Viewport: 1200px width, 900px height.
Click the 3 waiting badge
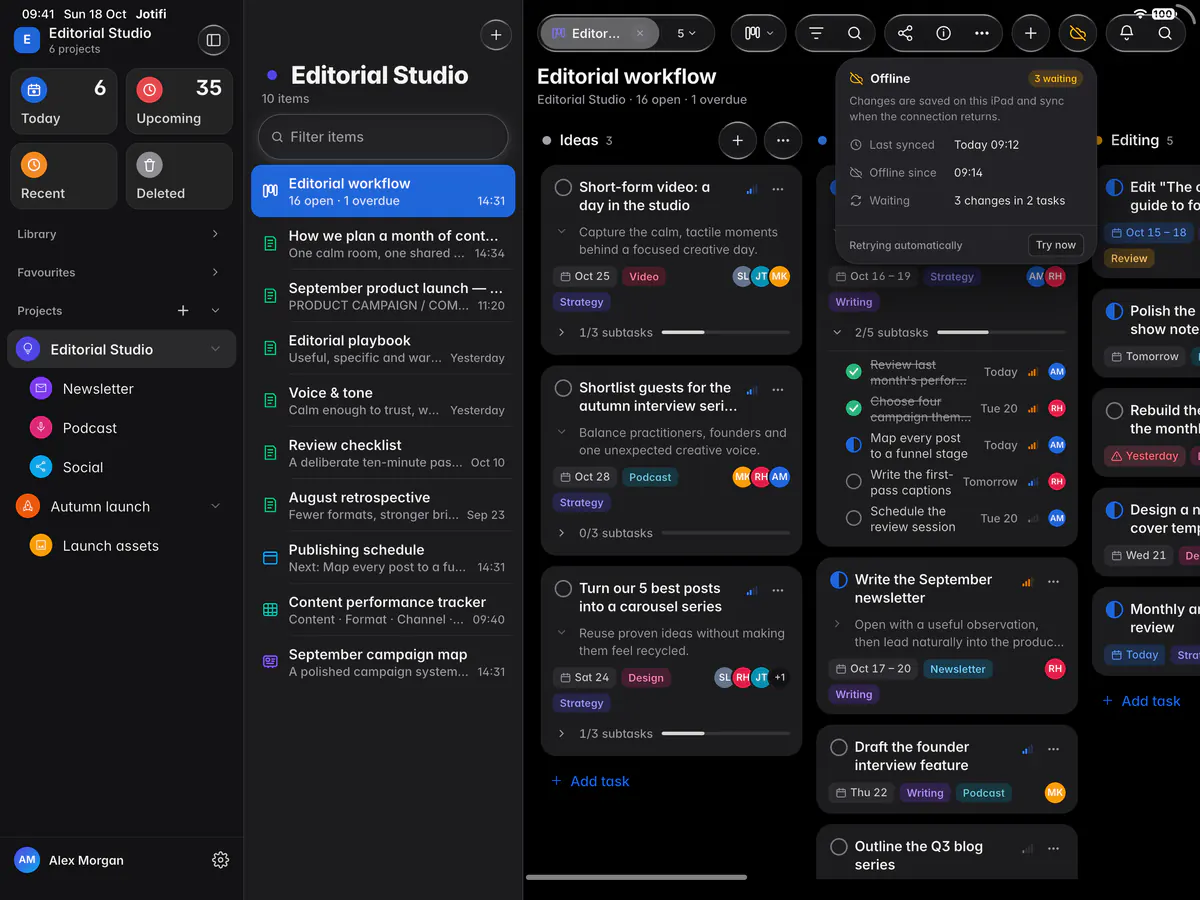(x=1055, y=78)
